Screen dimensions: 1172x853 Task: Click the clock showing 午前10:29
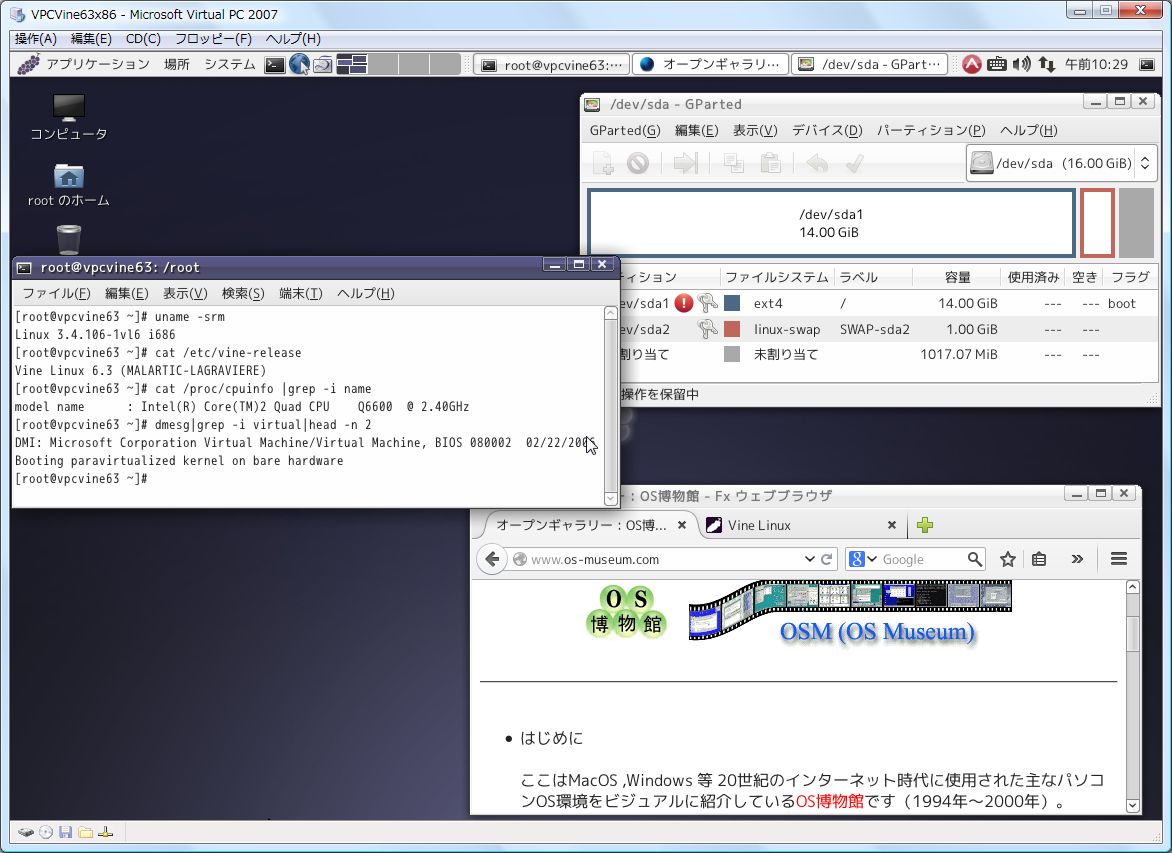1096,64
